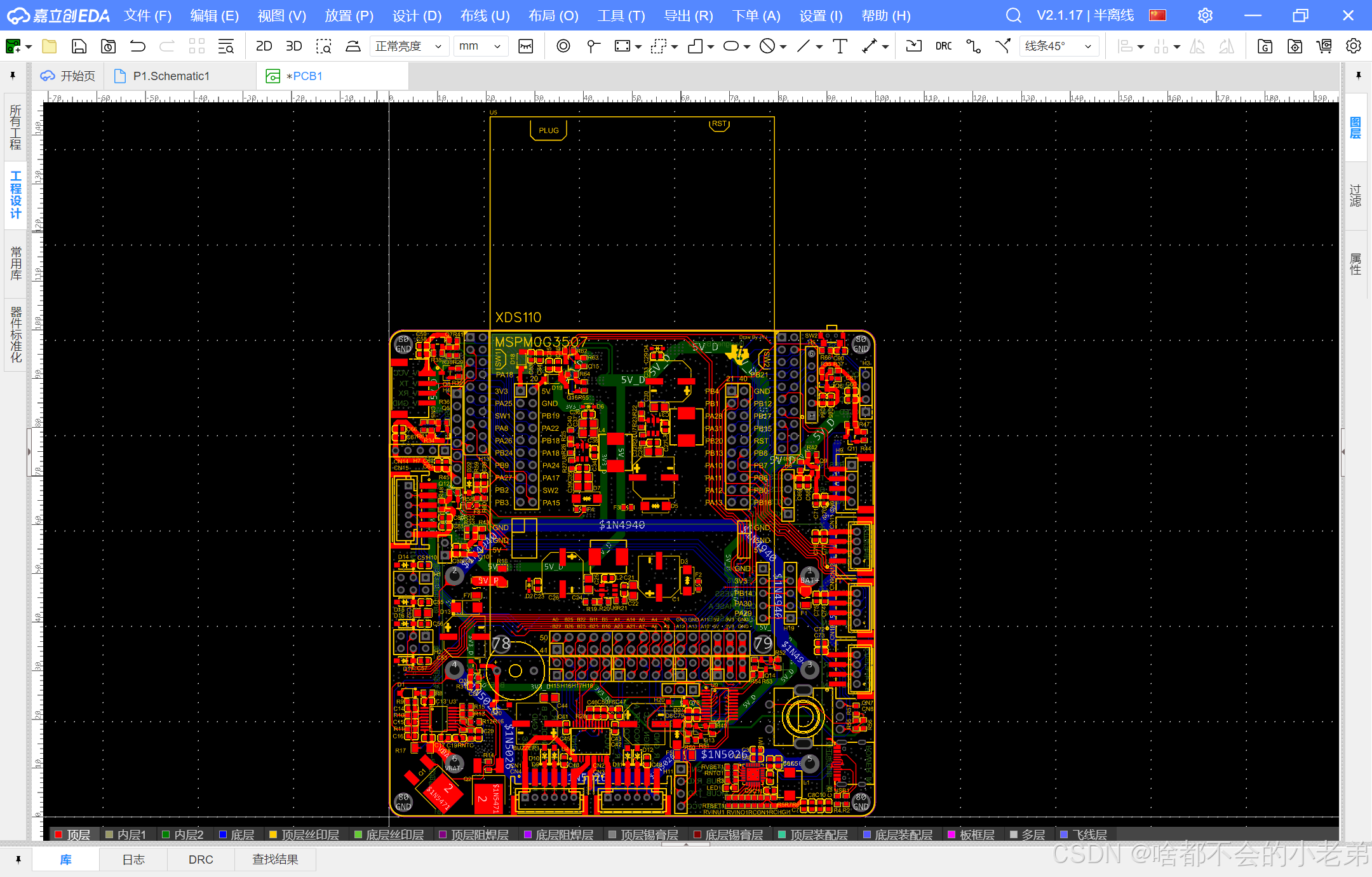The image size is (1372, 877).
Task: Open the search magnifier in title bar
Action: (x=1014, y=15)
